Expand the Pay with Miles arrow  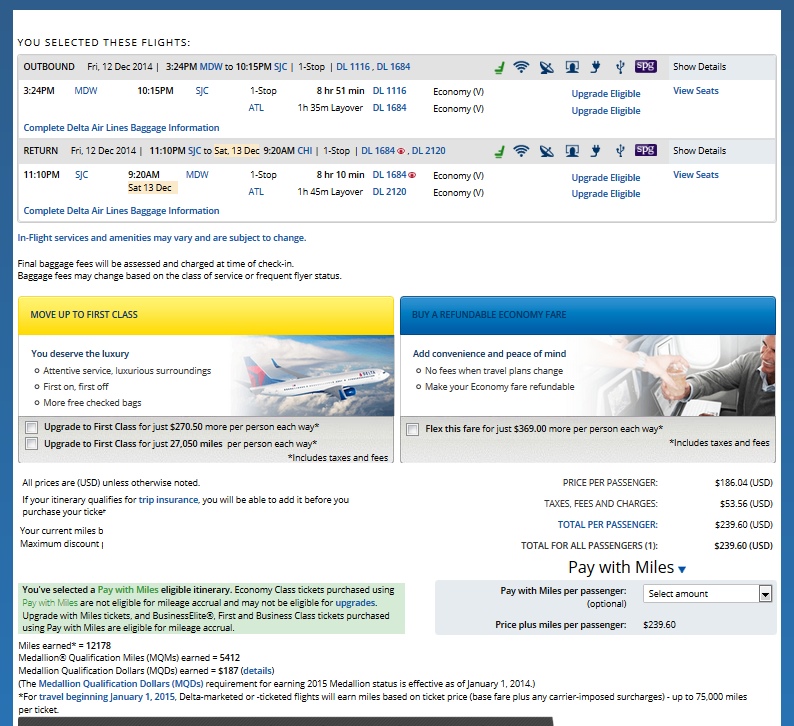tap(682, 569)
